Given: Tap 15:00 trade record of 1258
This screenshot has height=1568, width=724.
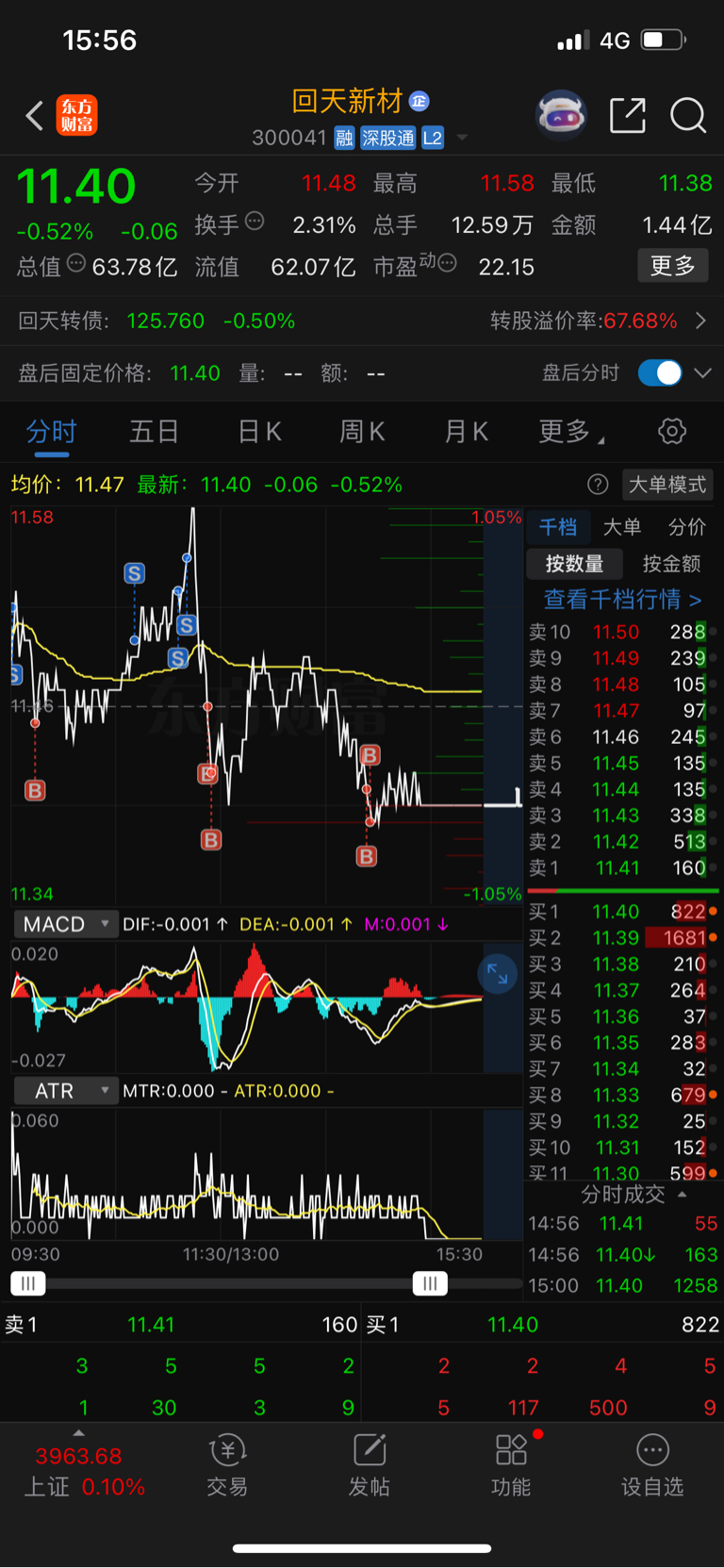Looking at the screenshot, I should point(622,1286).
